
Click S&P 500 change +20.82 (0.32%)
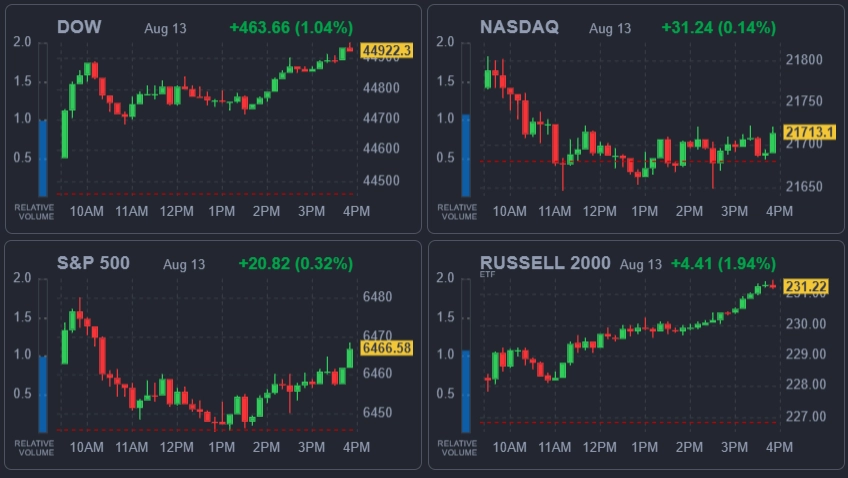click(x=295, y=264)
